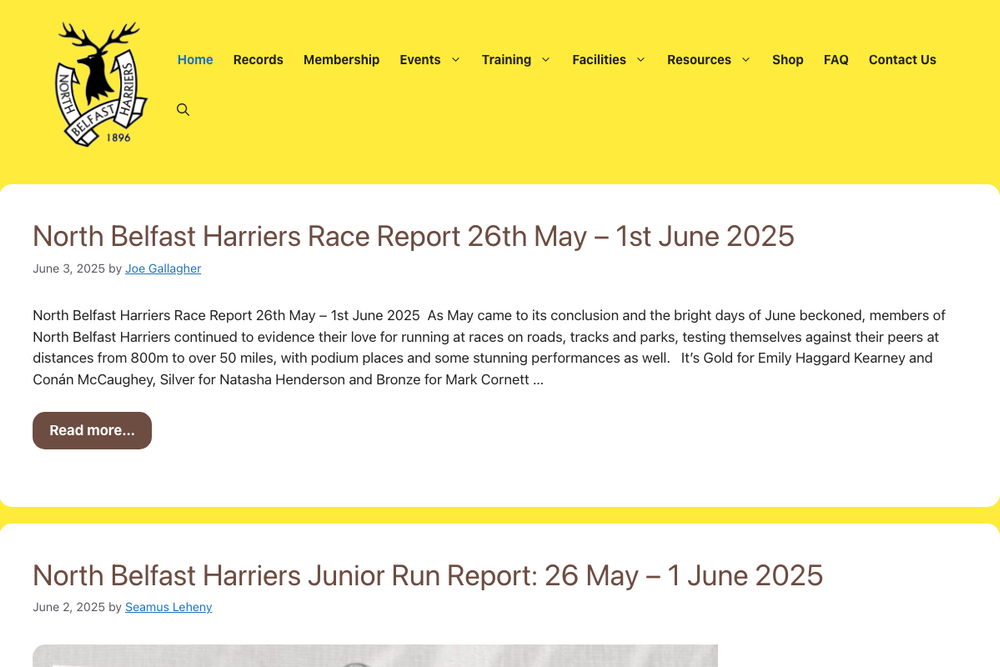Open the Resources menu item
1000x667 pixels.
point(699,59)
